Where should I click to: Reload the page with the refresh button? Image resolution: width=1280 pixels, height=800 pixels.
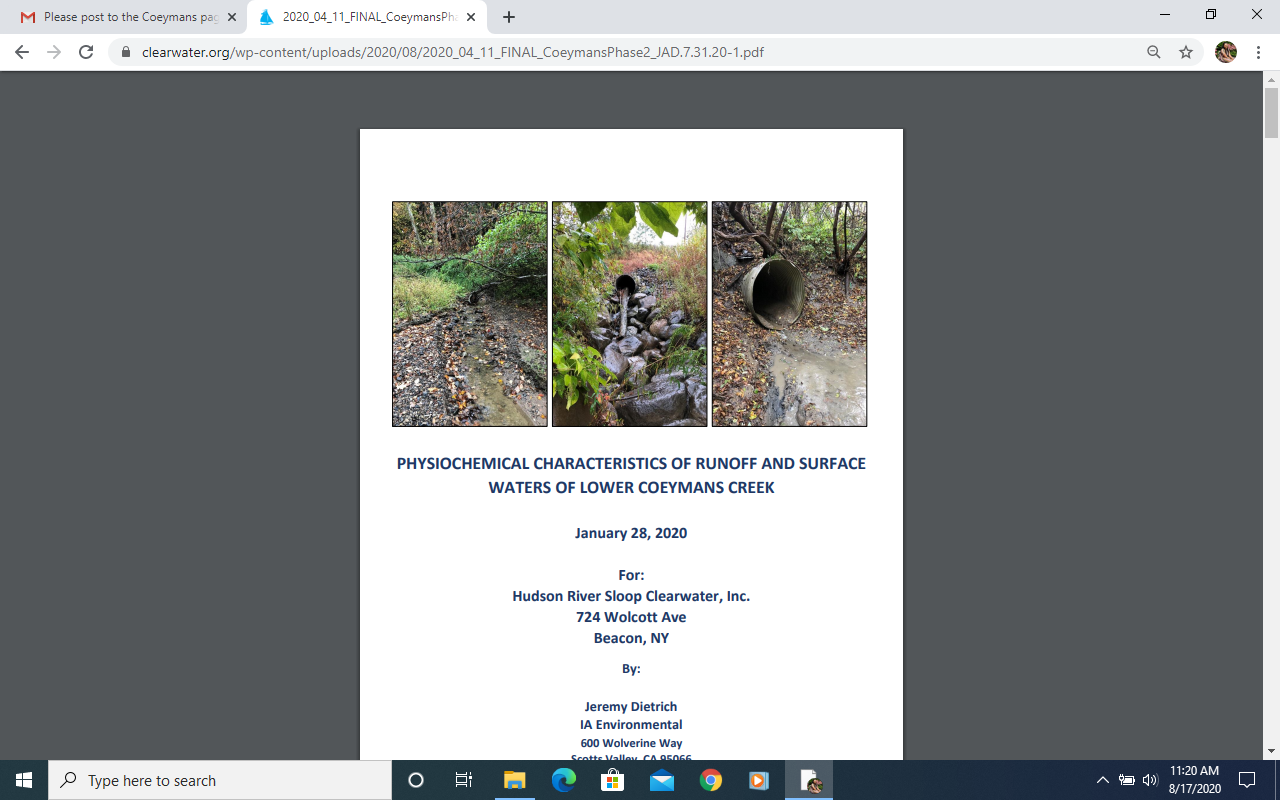tap(86, 52)
